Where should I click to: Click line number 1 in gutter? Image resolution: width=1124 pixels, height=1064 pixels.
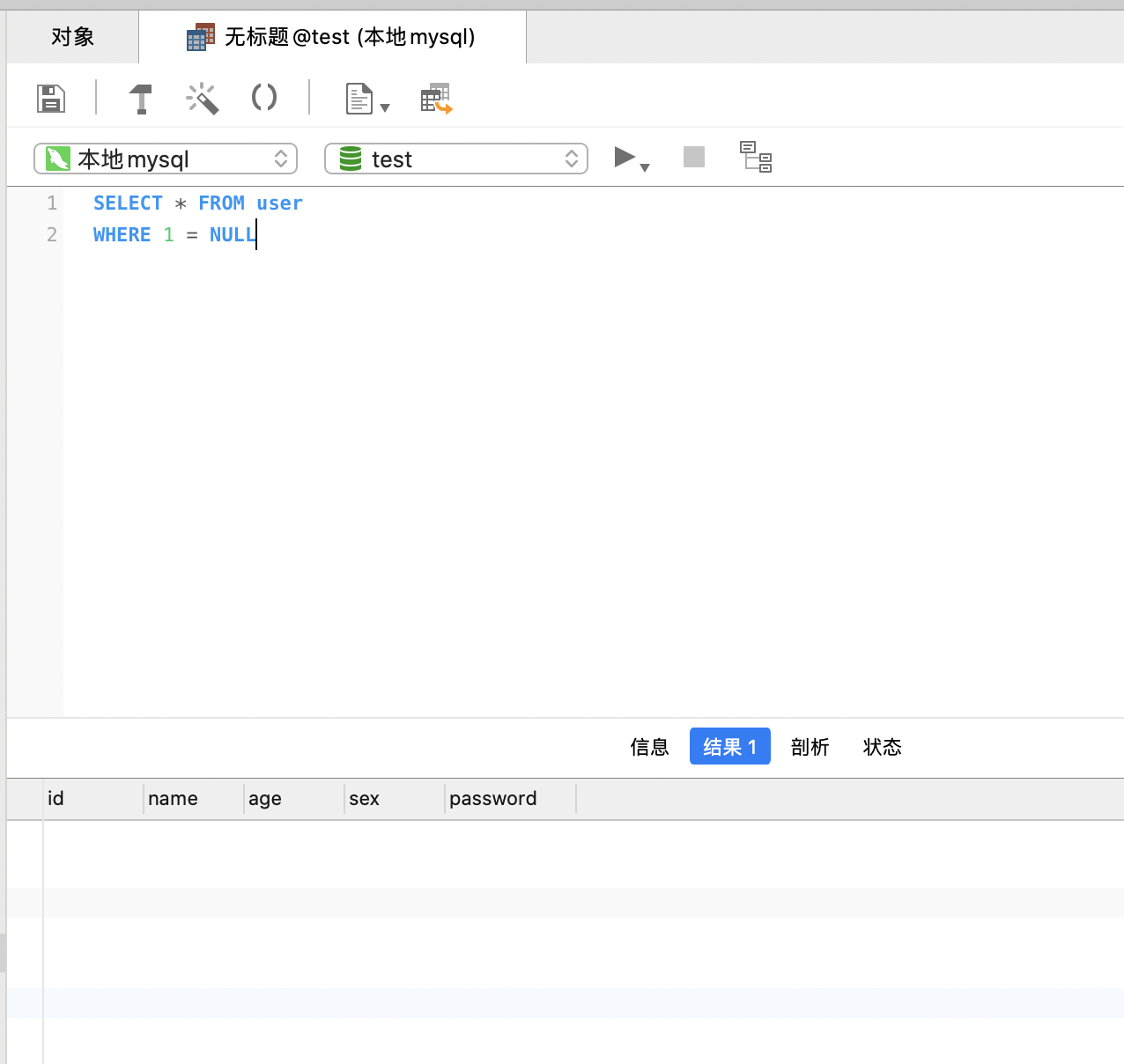click(52, 203)
